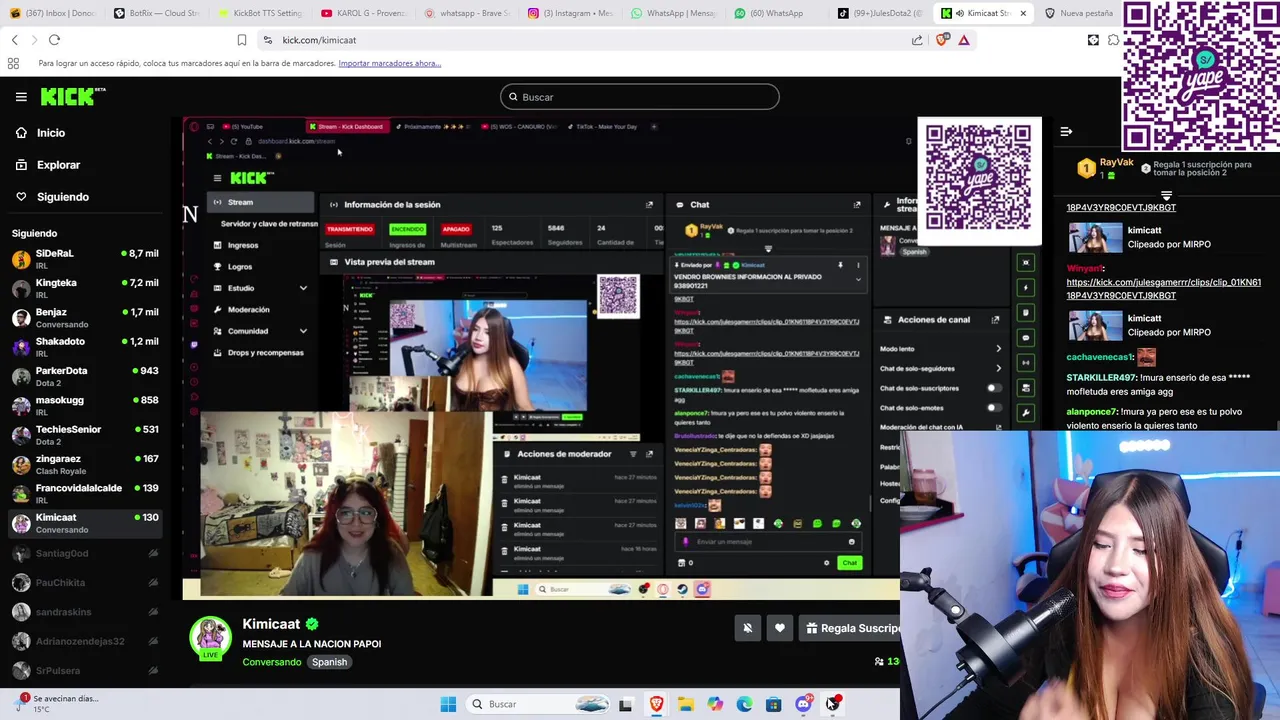Screen dimensions: 1280x720
Task: Toggle the heart follow button
Action: point(780,628)
